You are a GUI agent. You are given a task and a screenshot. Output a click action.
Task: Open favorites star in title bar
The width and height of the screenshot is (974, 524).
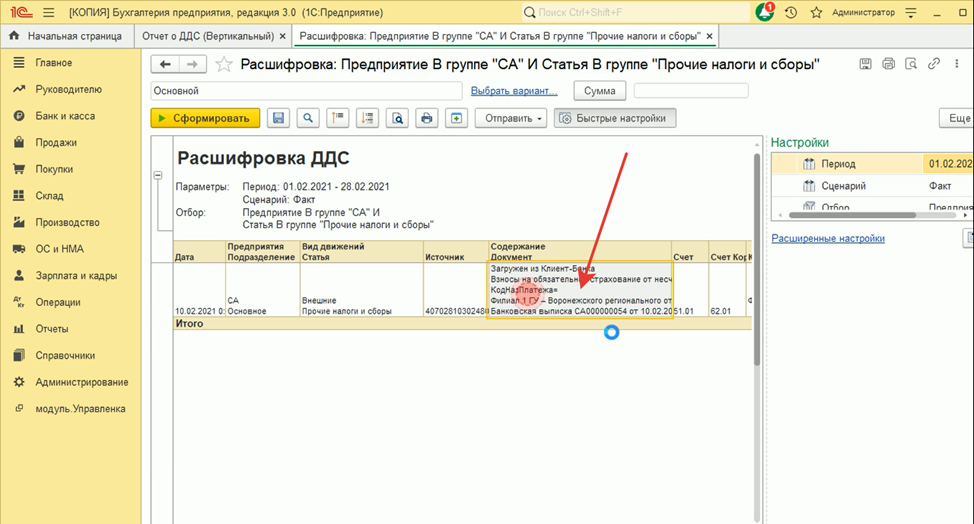[x=816, y=12]
